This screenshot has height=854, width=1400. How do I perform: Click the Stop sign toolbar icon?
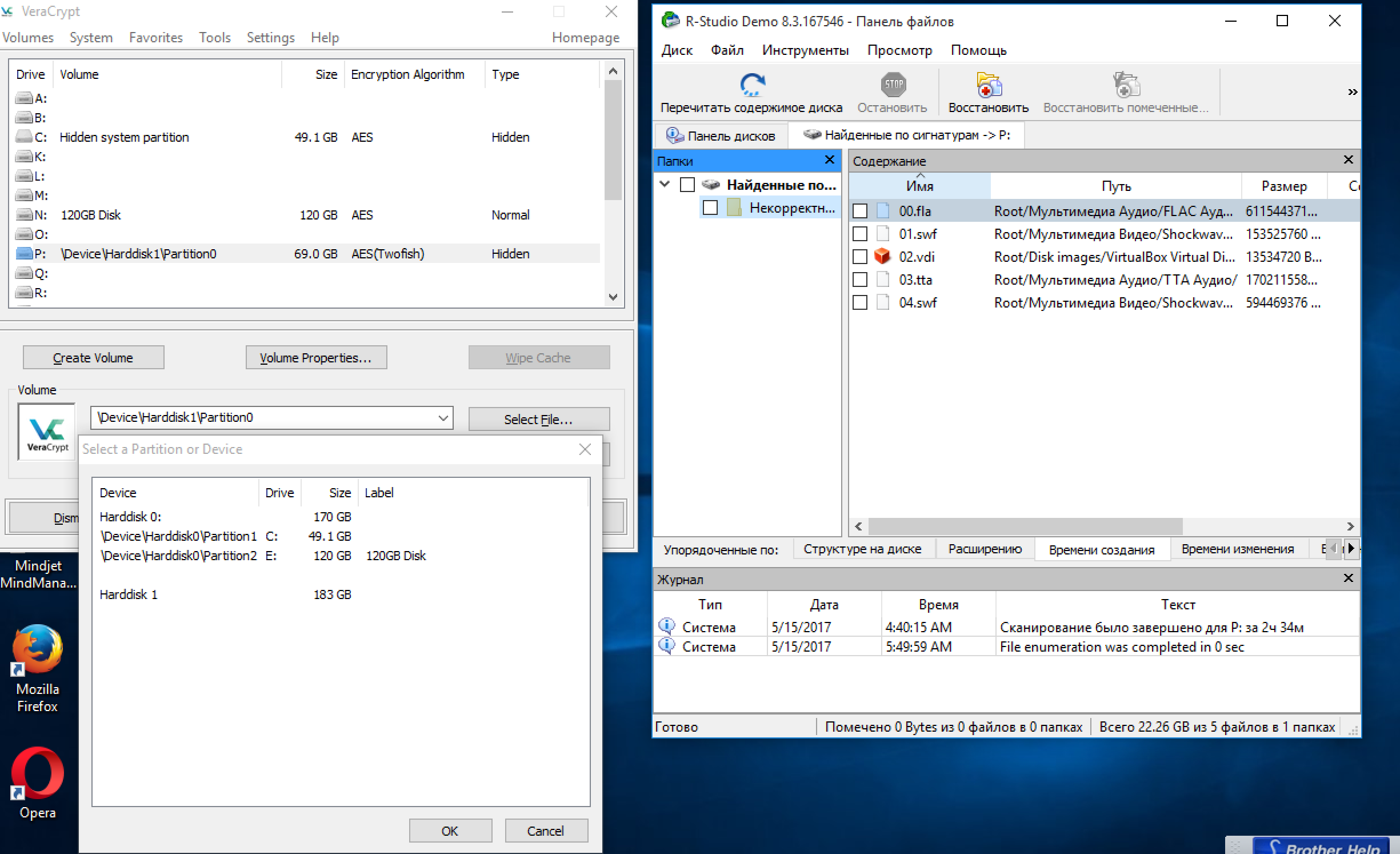coord(893,85)
